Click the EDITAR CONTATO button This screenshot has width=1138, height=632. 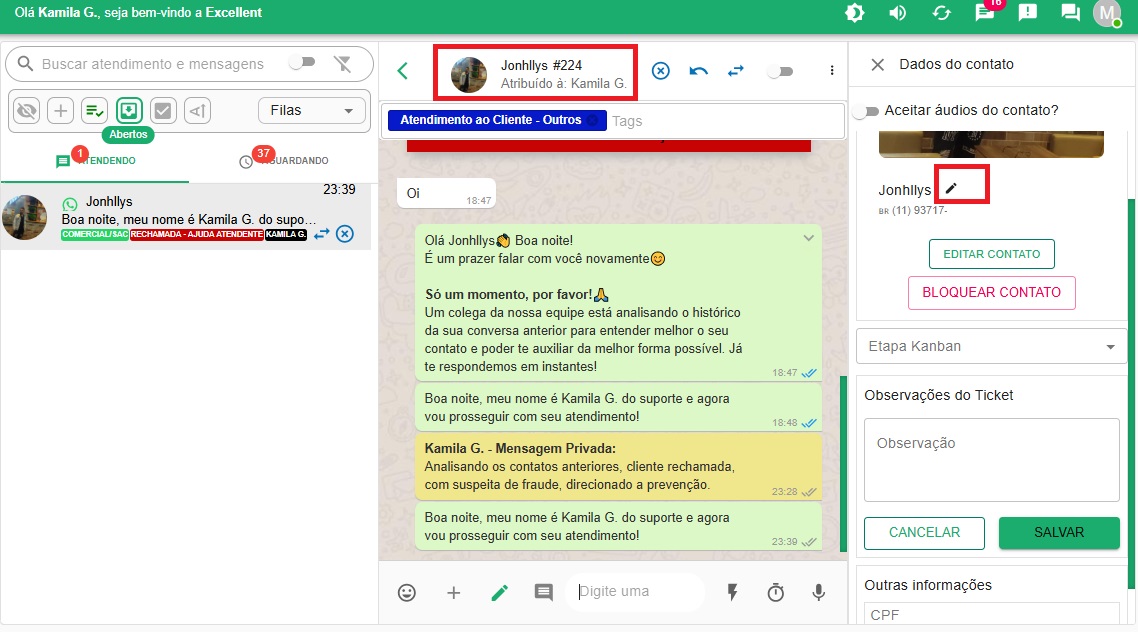pyautogui.click(x=991, y=254)
